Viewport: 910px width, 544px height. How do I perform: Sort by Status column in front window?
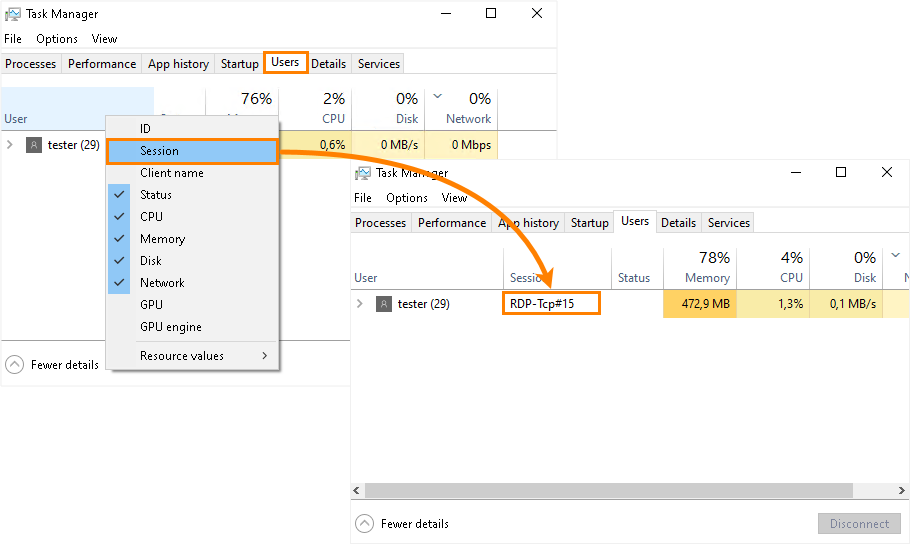click(x=637, y=268)
